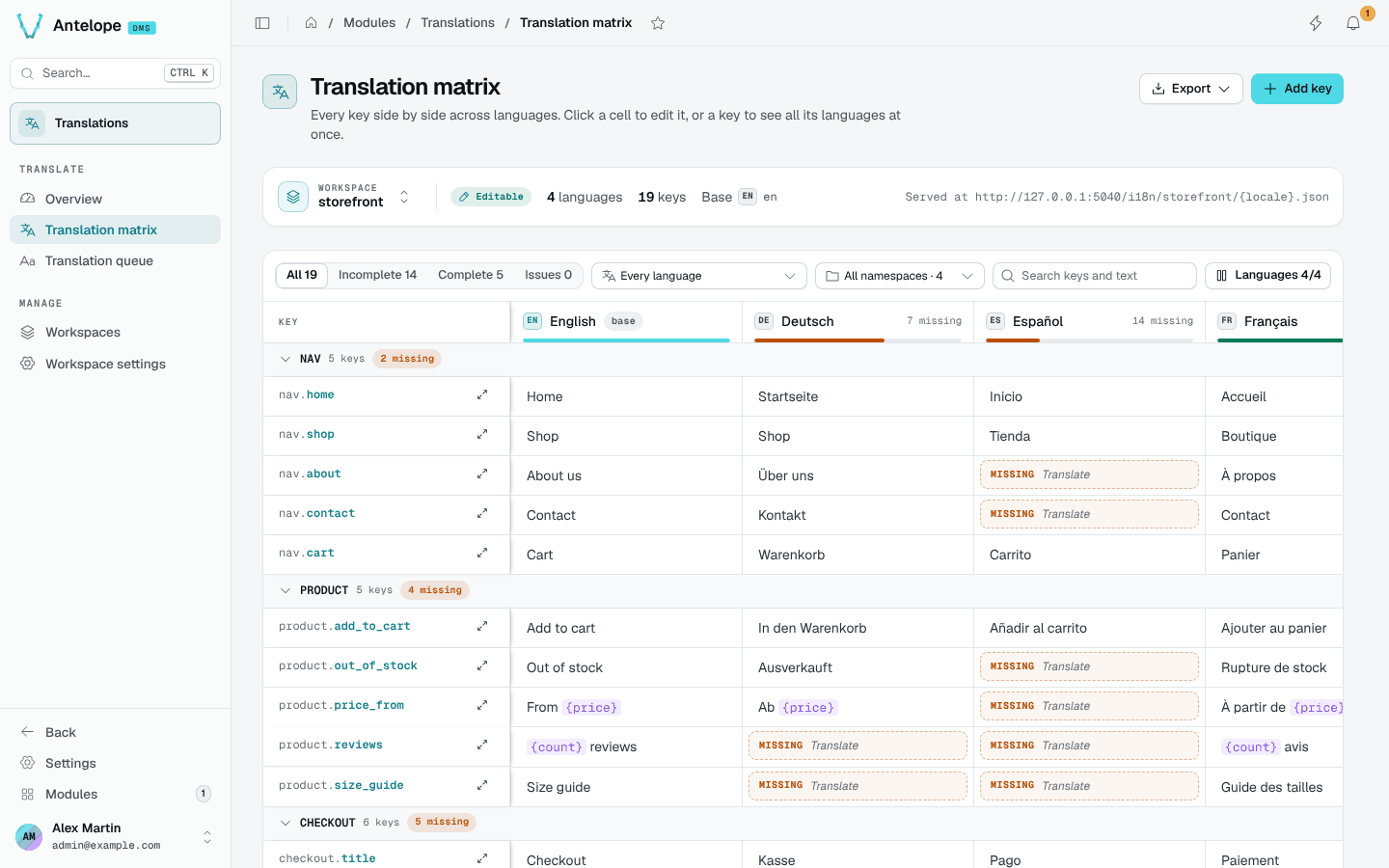Screen dimensions: 1389x868
Task: Translate missing Deutsch cell for product.reviews
Action: coord(858,746)
